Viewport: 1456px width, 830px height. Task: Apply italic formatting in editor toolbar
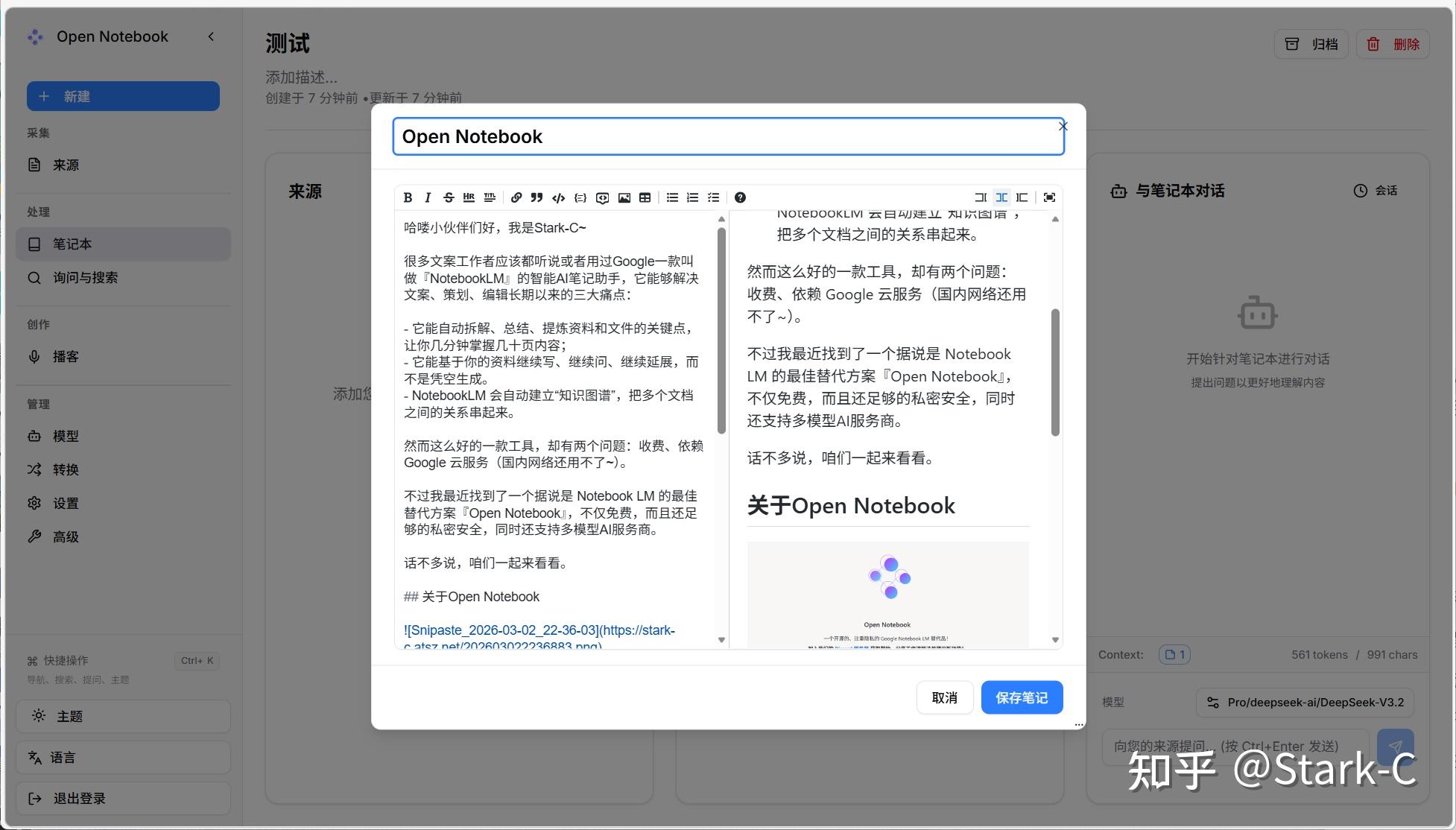tap(428, 197)
